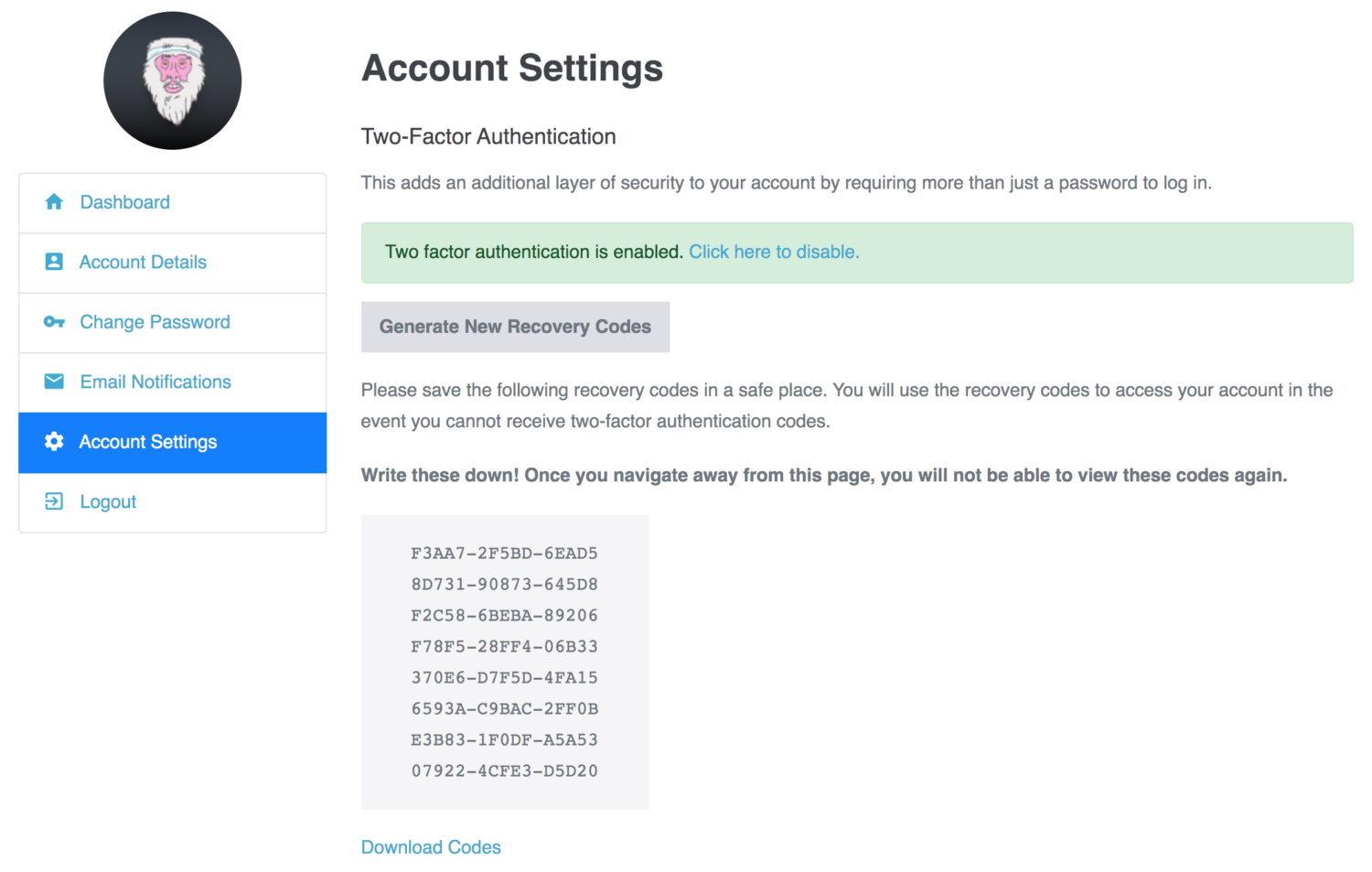Click the gear icon beside Account Settings
This screenshot has width=1372, height=872.
tap(54, 442)
